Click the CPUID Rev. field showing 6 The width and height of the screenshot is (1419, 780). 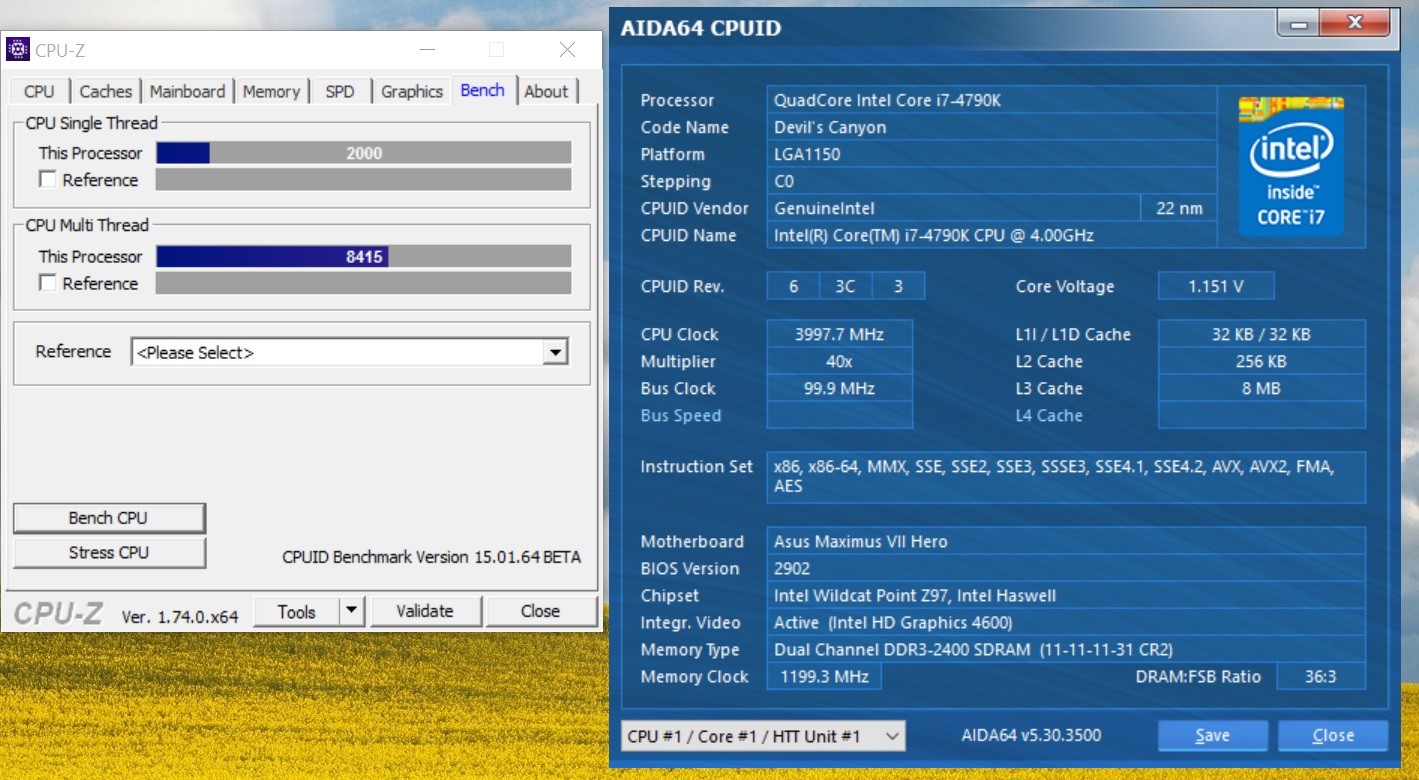[x=793, y=286]
